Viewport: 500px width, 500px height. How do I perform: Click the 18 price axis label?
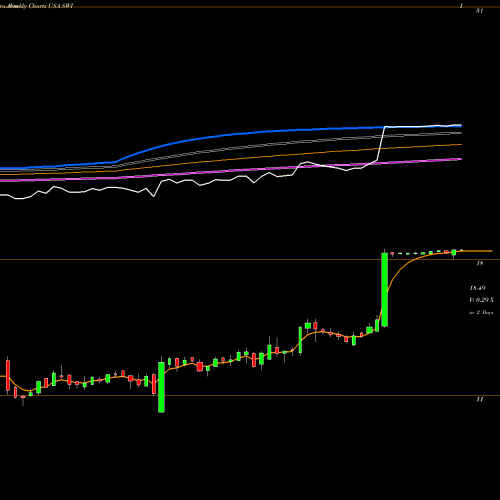tap(480, 263)
